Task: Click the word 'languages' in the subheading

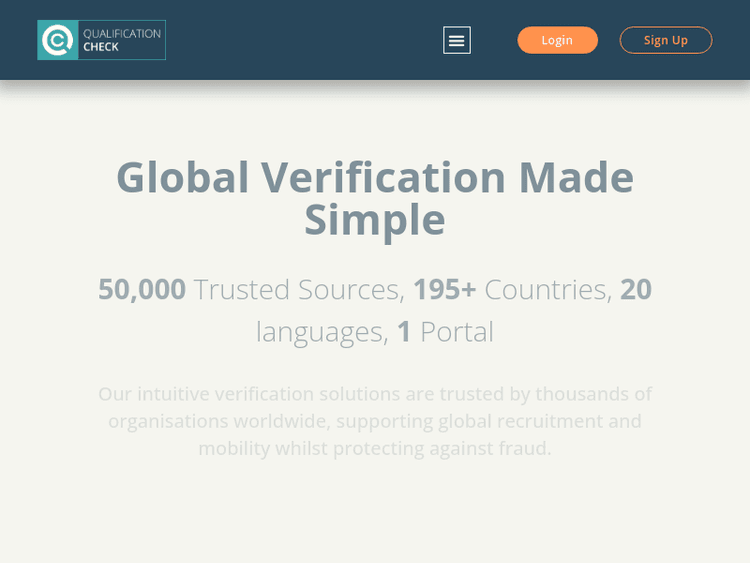Action: [x=320, y=331]
